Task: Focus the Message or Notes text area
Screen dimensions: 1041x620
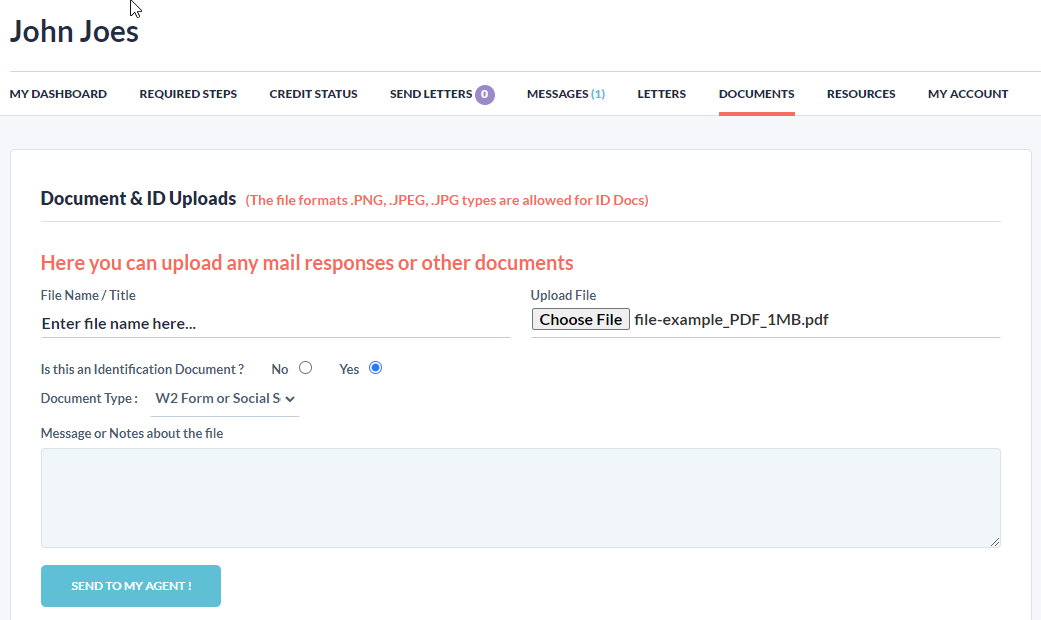Action: coord(520,497)
